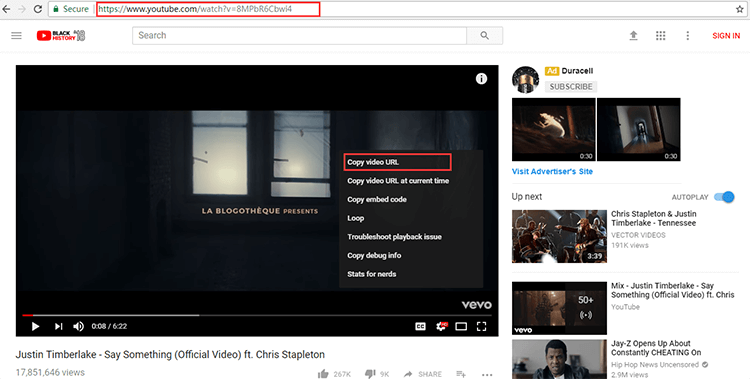This screenshot has width=750, height=379.
Task: Open the YouTube apps grid icon
Action: (x=661, y=35)
